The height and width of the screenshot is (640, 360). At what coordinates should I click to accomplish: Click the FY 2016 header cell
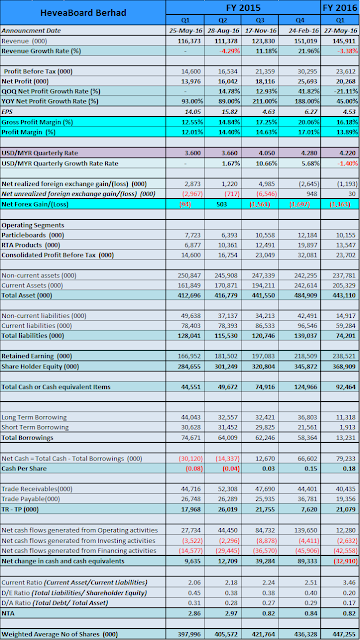pos(340,7)
